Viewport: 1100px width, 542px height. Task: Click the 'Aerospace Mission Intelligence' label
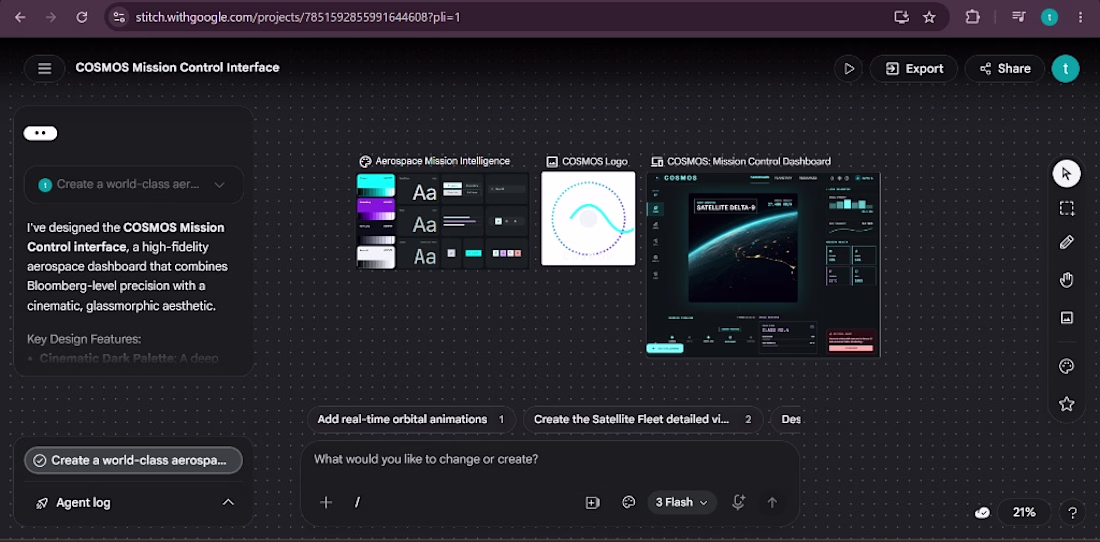(443, 161)
